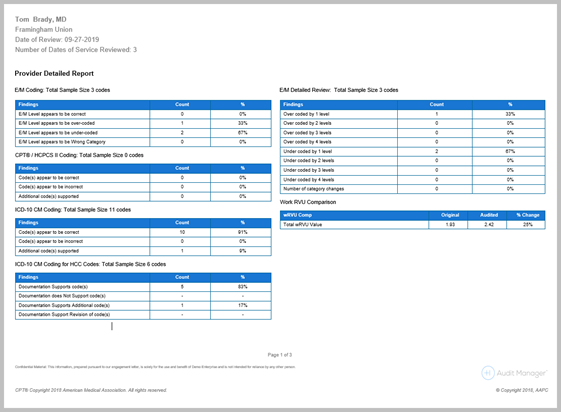Click the ICD-10 CM Coding section title
This screenshot has height=412, width=561.
(73, 210)
